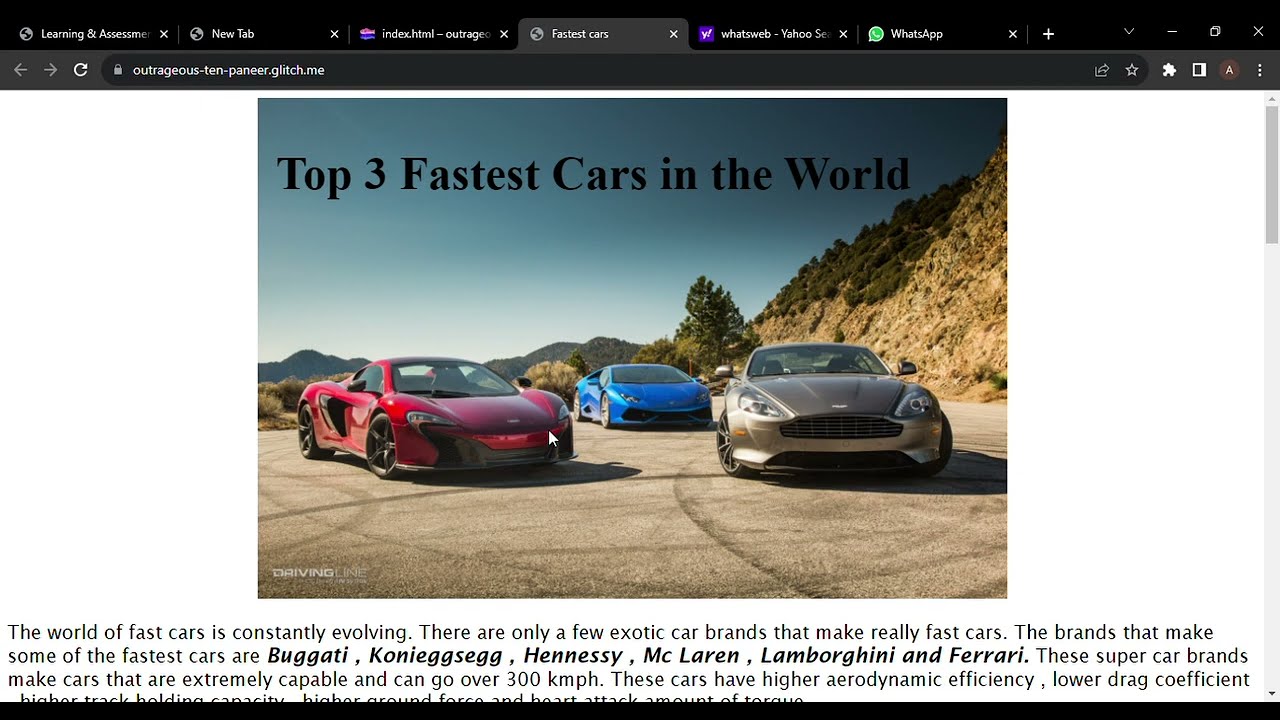Close the index.html tab
The image size is (1280, 720).
(x=504, y=34)
